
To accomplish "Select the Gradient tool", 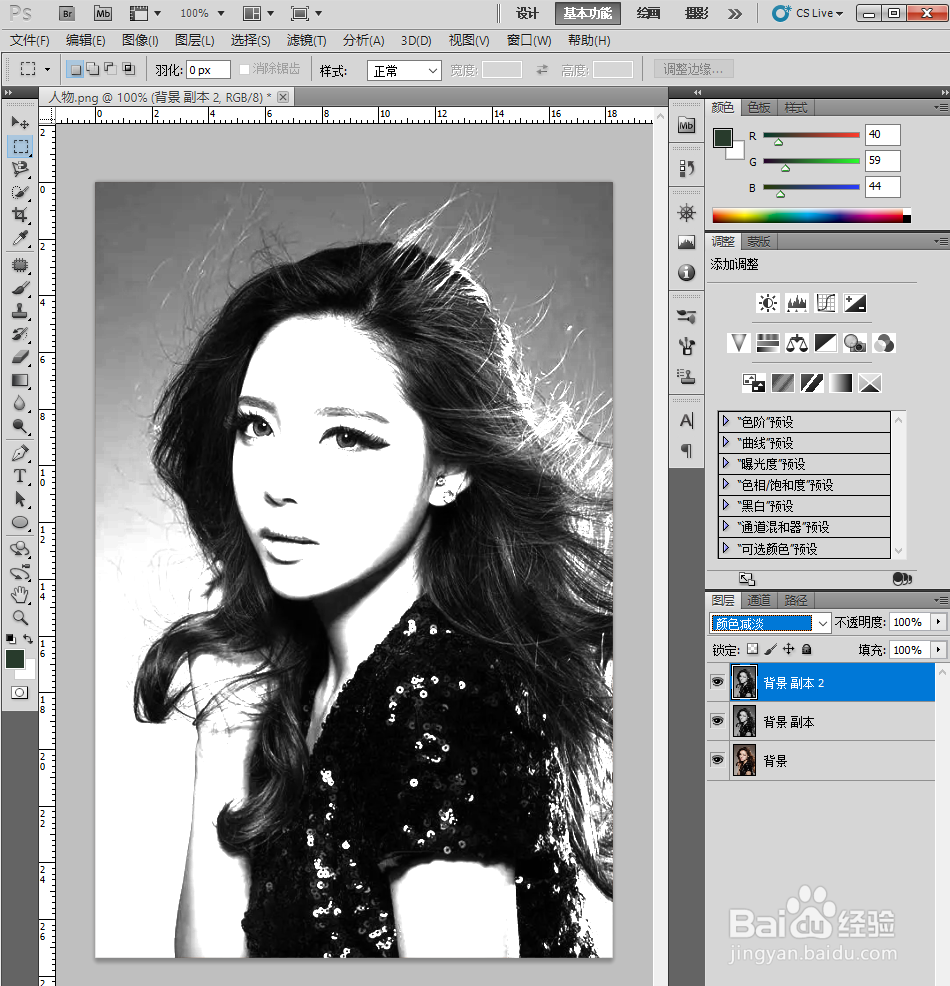I will pos(20,380).
